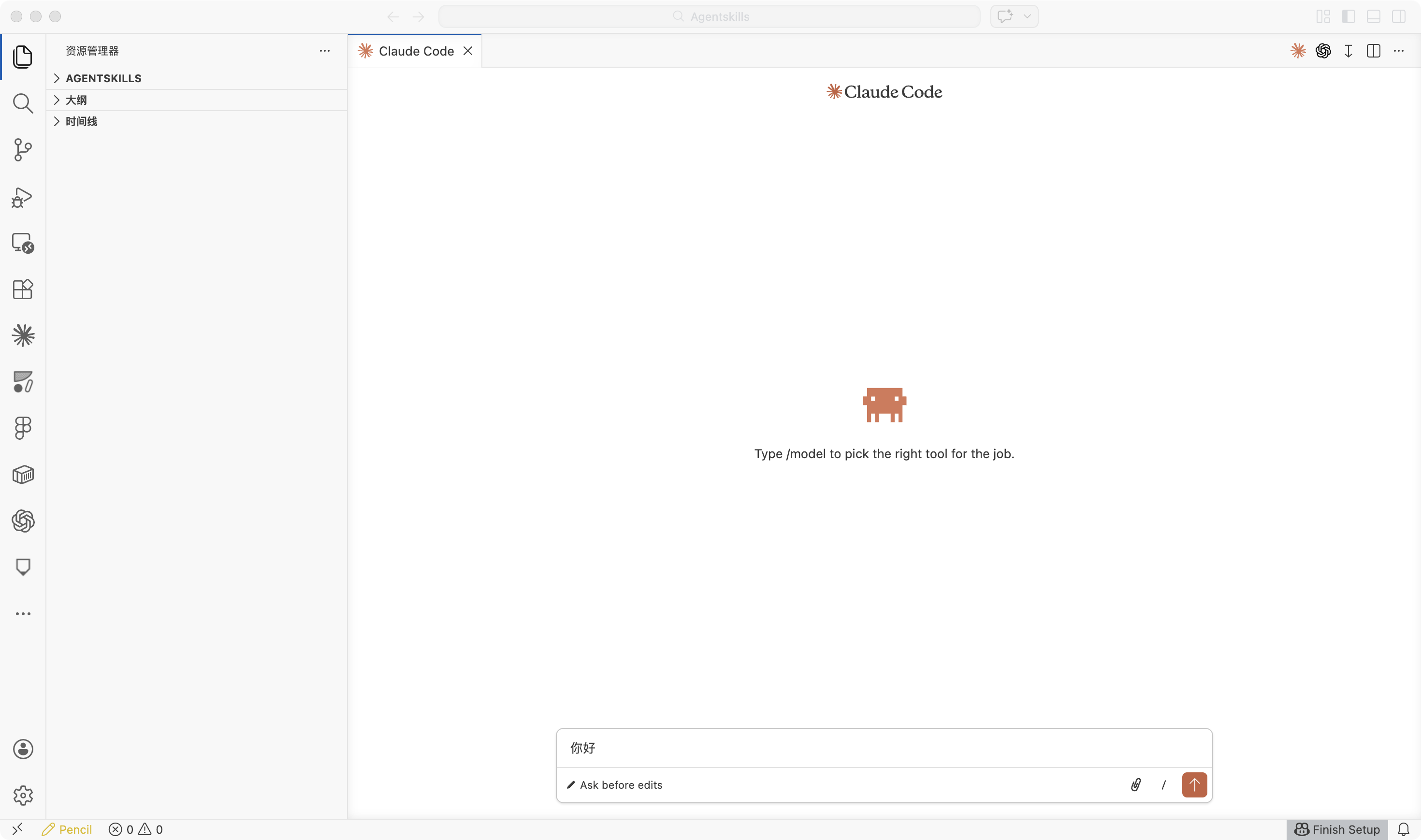1421x840 pixels.
Task: Click the Agentskills command center search
Action: tap(710, 16)
